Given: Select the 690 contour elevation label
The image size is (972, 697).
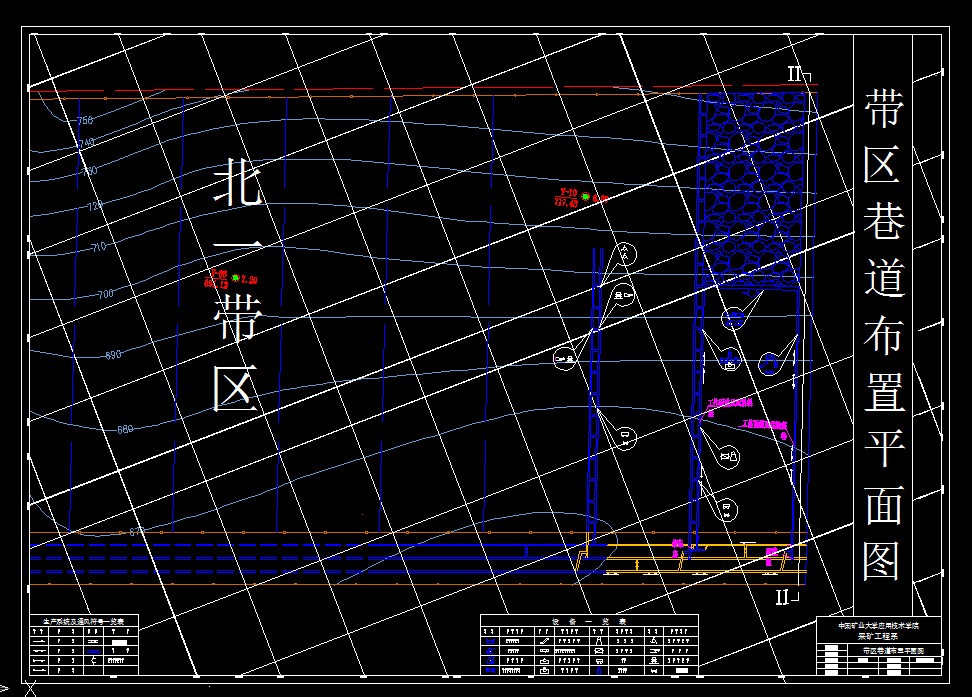Looking at the screenshot, I should pos(113,355).
